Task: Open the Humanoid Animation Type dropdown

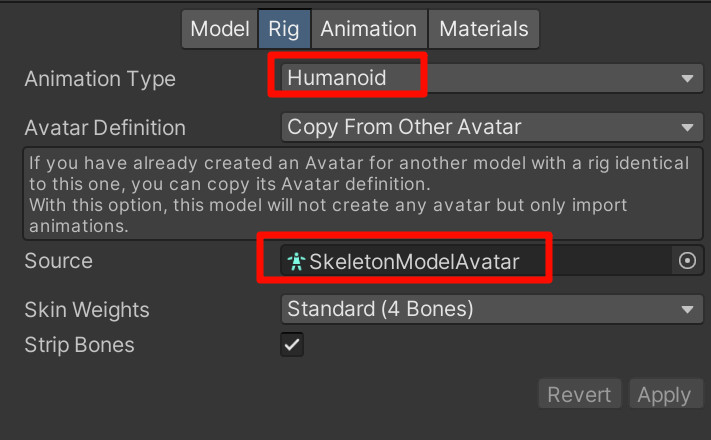Action: pyautogui.click(x=492, y=78)
